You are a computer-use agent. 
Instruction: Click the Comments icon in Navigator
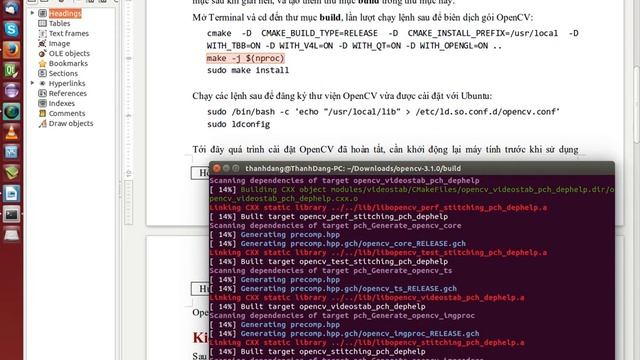(42, 113)
